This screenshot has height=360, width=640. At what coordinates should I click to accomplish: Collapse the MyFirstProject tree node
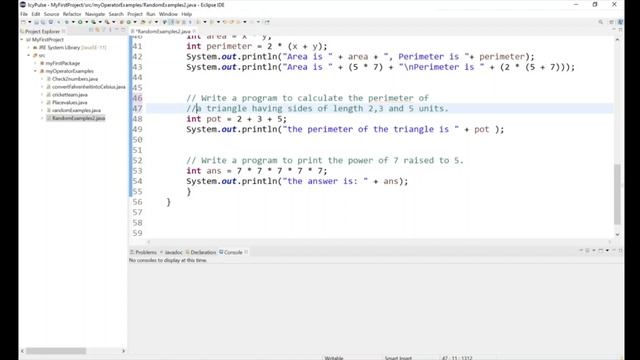[22, 40]
